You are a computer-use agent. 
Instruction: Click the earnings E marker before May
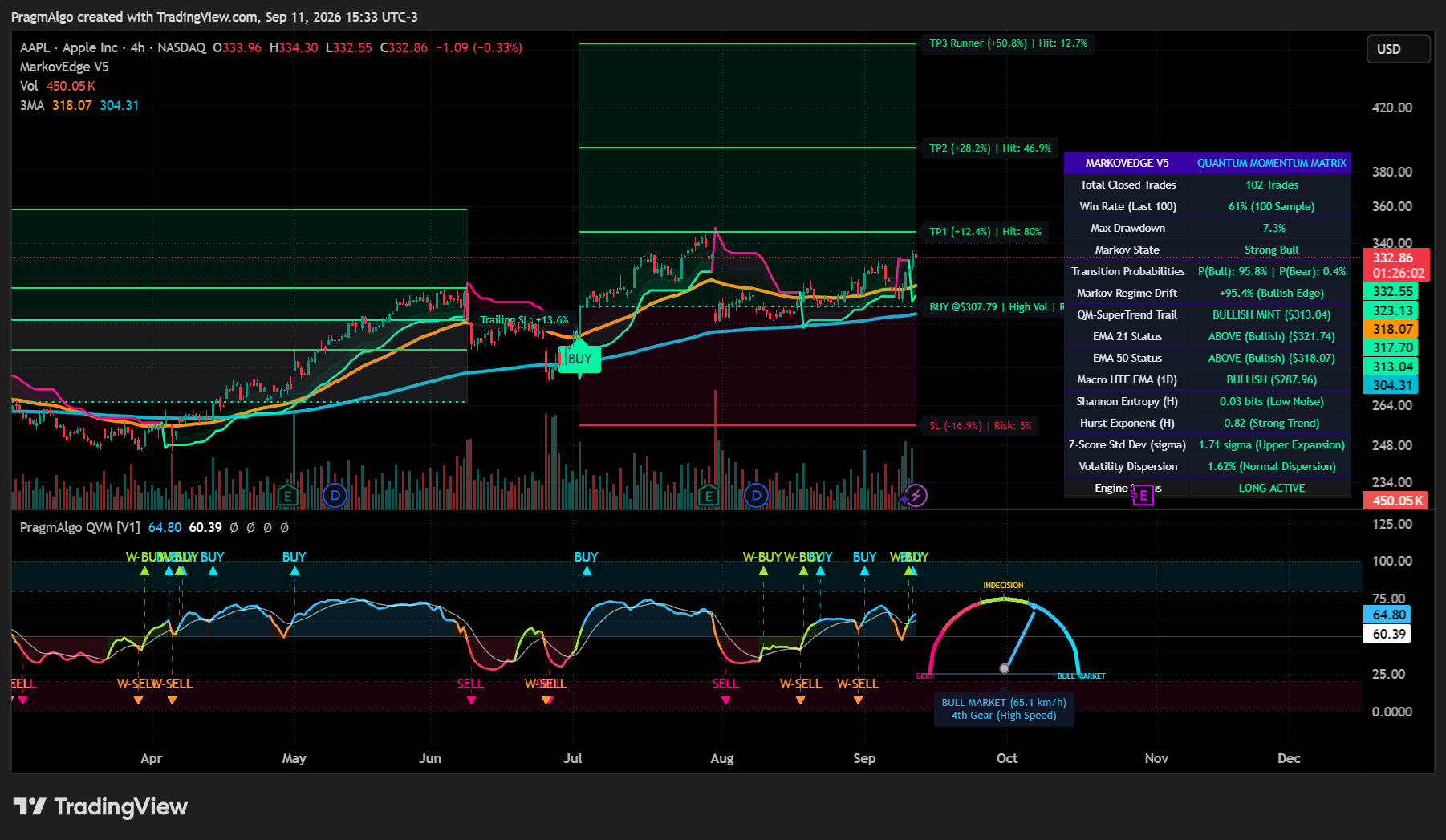pos(288,496)
